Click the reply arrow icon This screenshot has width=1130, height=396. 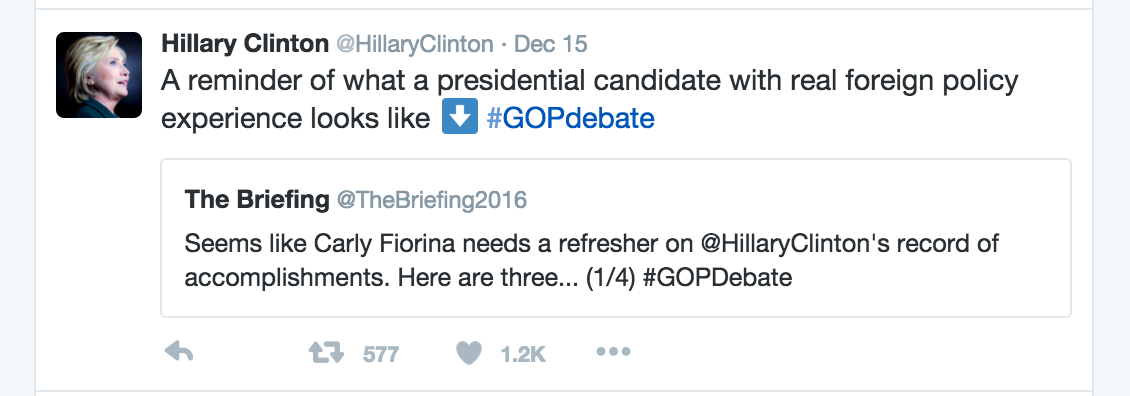pyautogui.click(x=179, y=352)
